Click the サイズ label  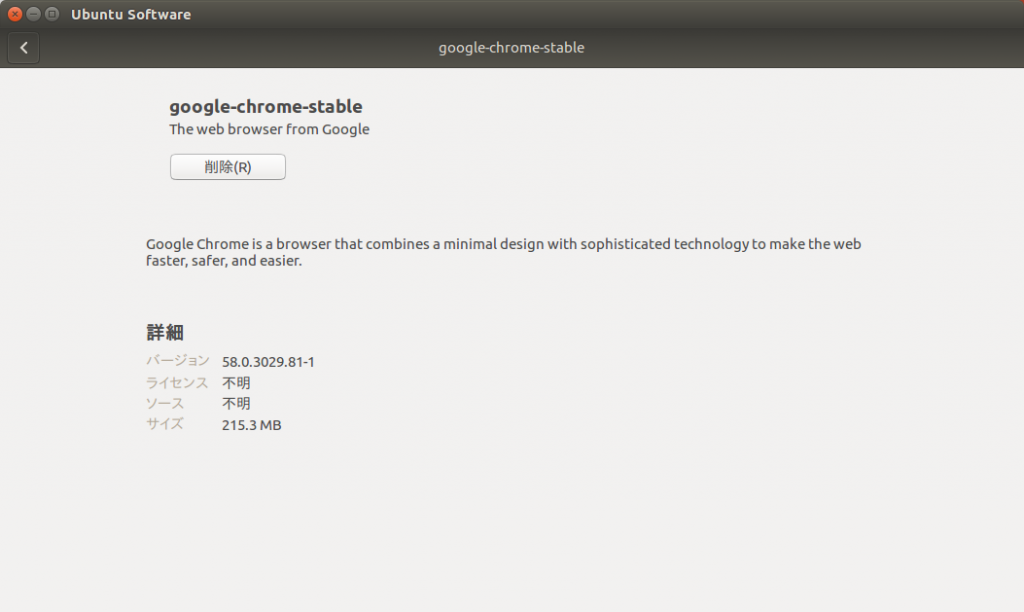[165, 424]
